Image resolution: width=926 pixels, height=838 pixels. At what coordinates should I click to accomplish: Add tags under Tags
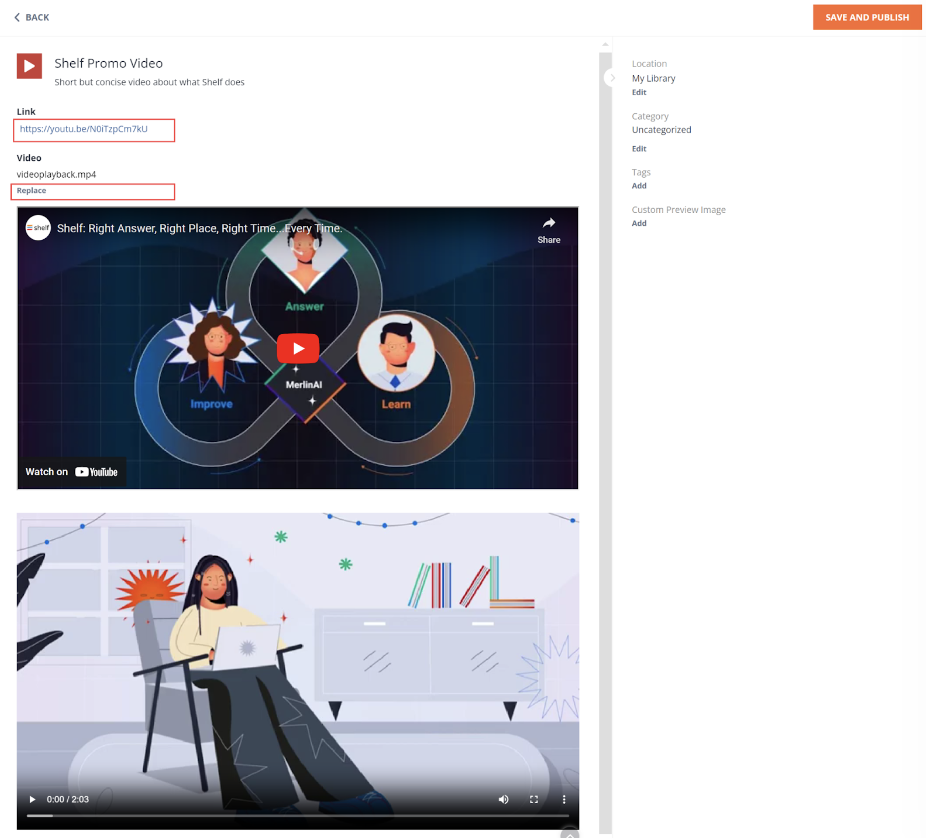pyautogui.click(x=639, y=185)
